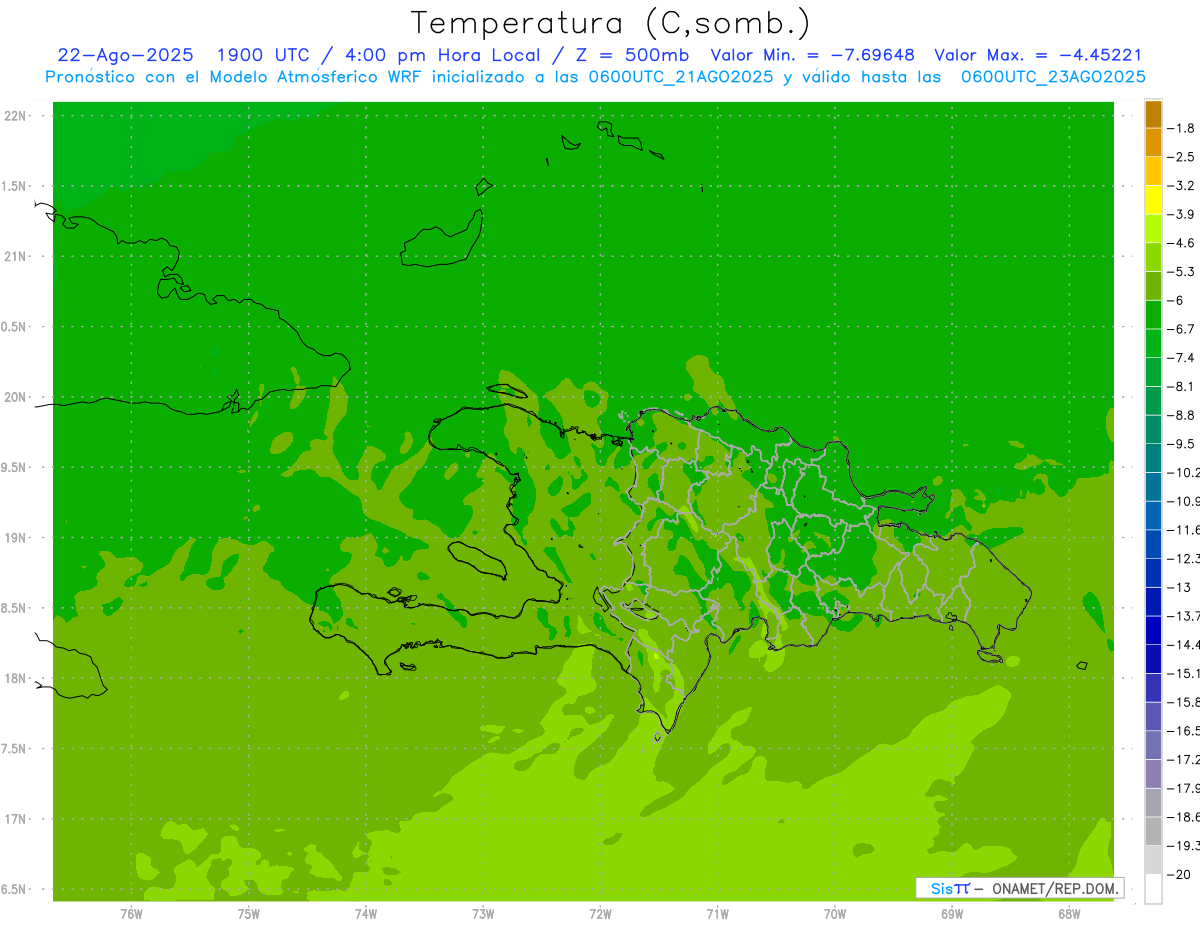Pick the swatch between -4.6 and -5.3
Viewport: 1200px width, 927px height.
point(1153,257)
